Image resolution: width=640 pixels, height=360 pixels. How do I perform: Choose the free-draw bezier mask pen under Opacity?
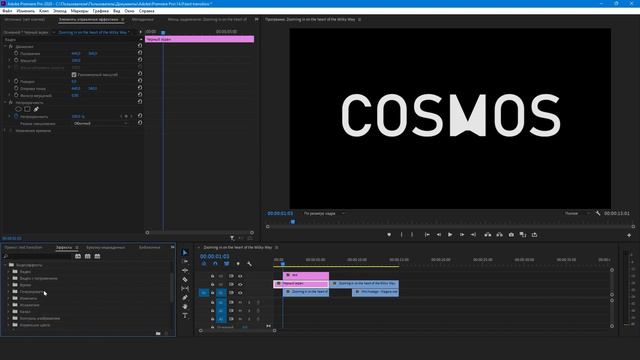(x=36, y=109)
